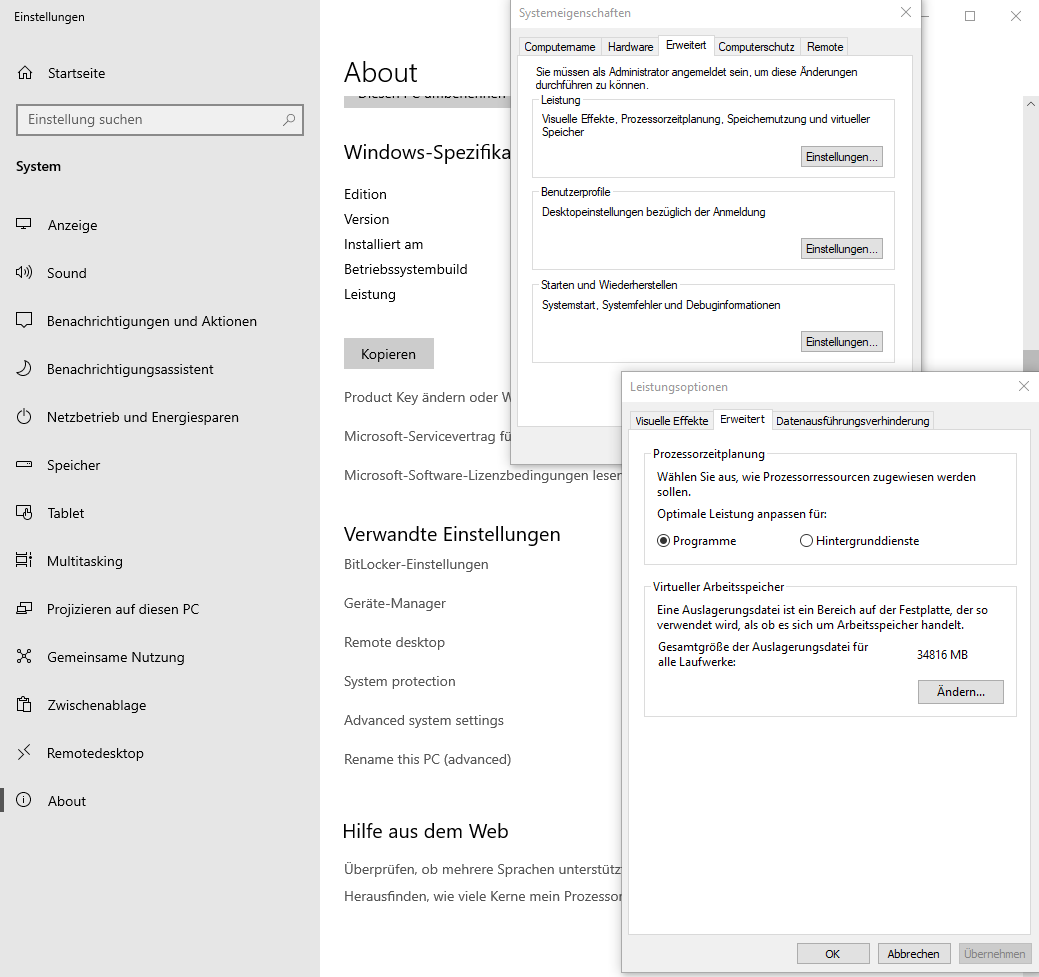Image resolution: width=1039 pixels, height=977 pixels.
Task: Click the Settings page scrollbar up arrow
Action: (x=1030, y=104)
